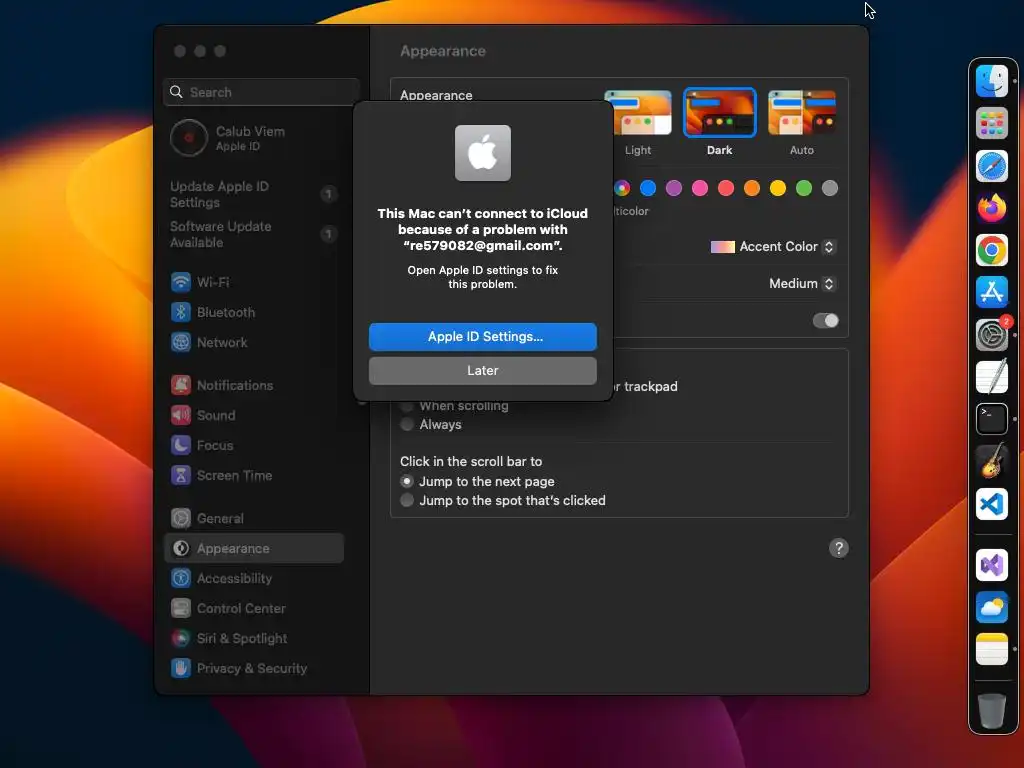Click the Search field in sidebar

coord(261,92)
